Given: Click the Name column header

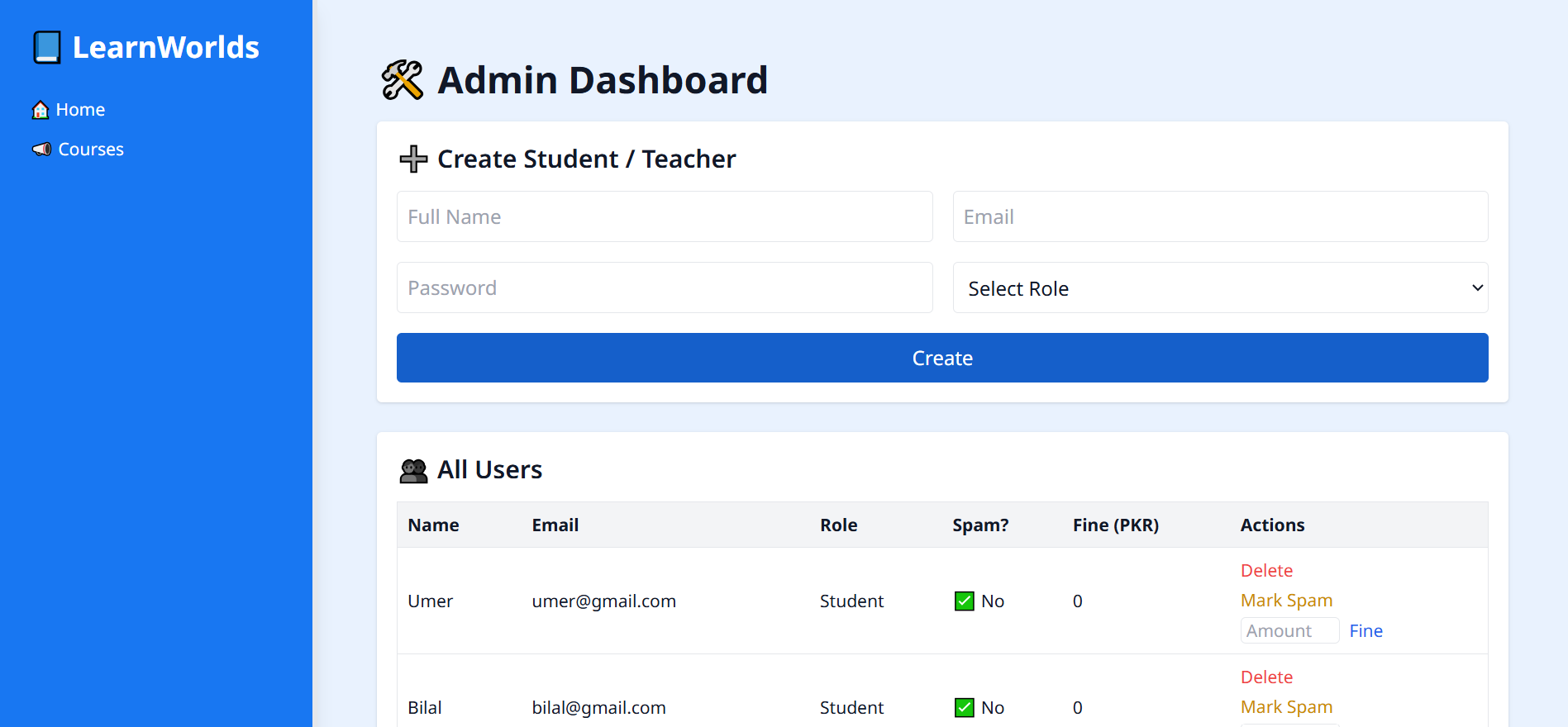Looking at the screenshot, I should (433, 525).
